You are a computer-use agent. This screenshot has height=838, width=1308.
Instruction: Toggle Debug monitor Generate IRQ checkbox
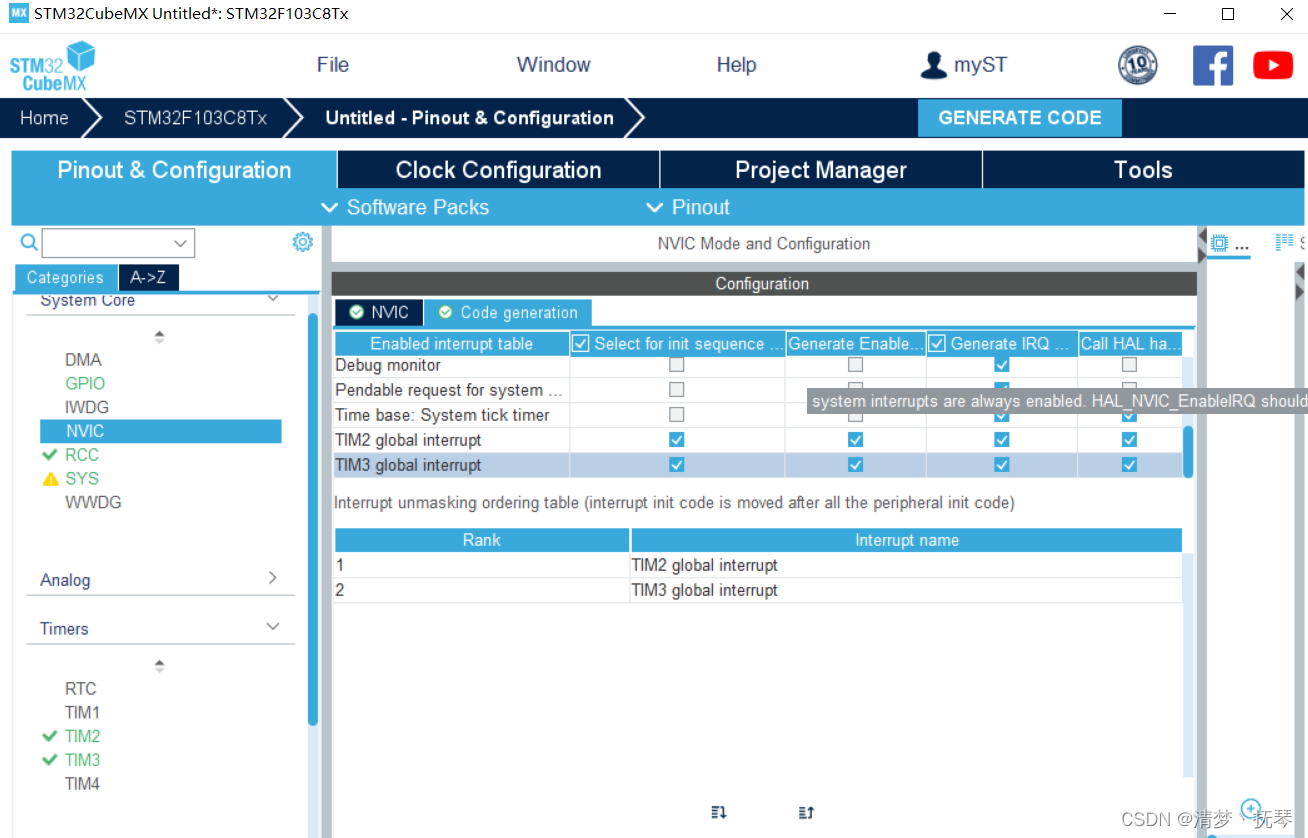(x=1002, y=365)
